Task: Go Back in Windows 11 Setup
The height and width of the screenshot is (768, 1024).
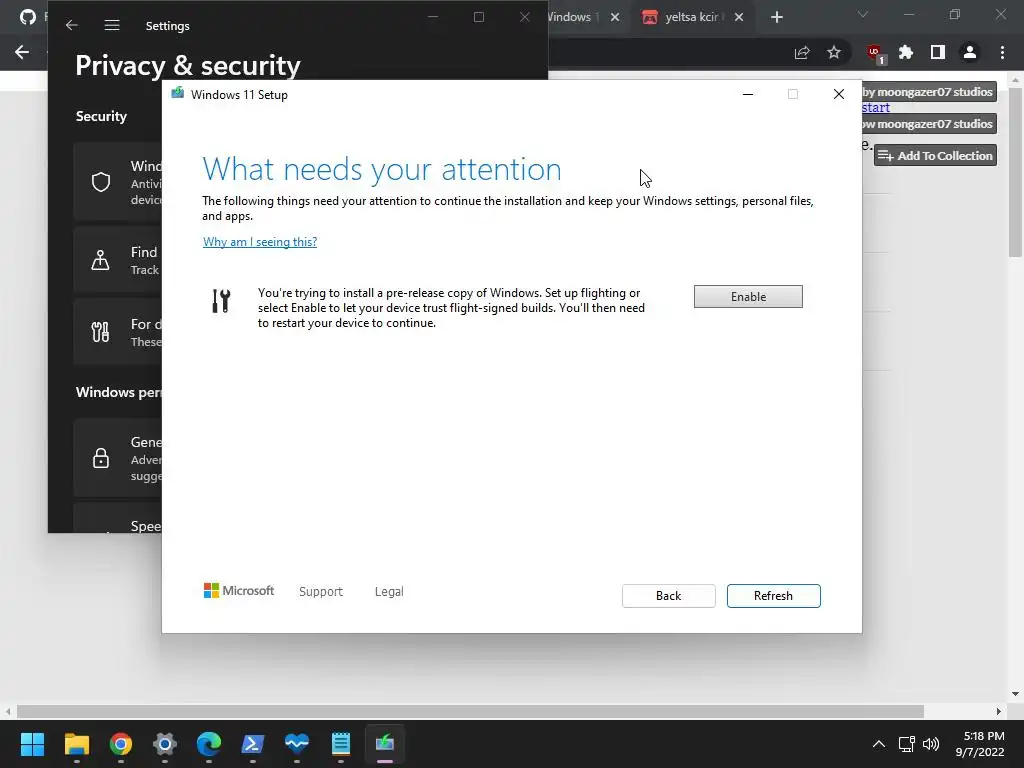Action: click(668, 596)
